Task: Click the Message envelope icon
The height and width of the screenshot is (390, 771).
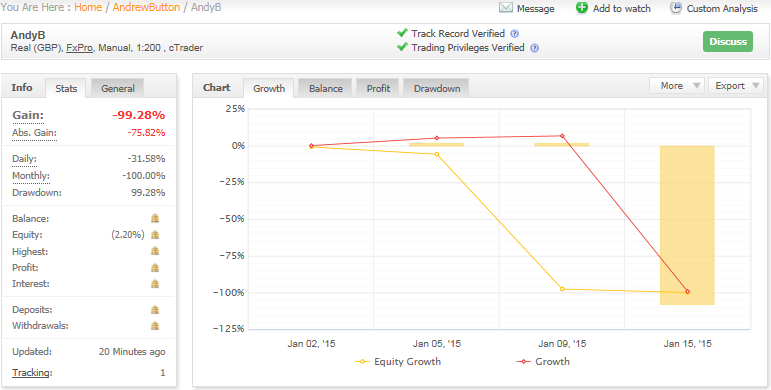Action: click(505, 8)
